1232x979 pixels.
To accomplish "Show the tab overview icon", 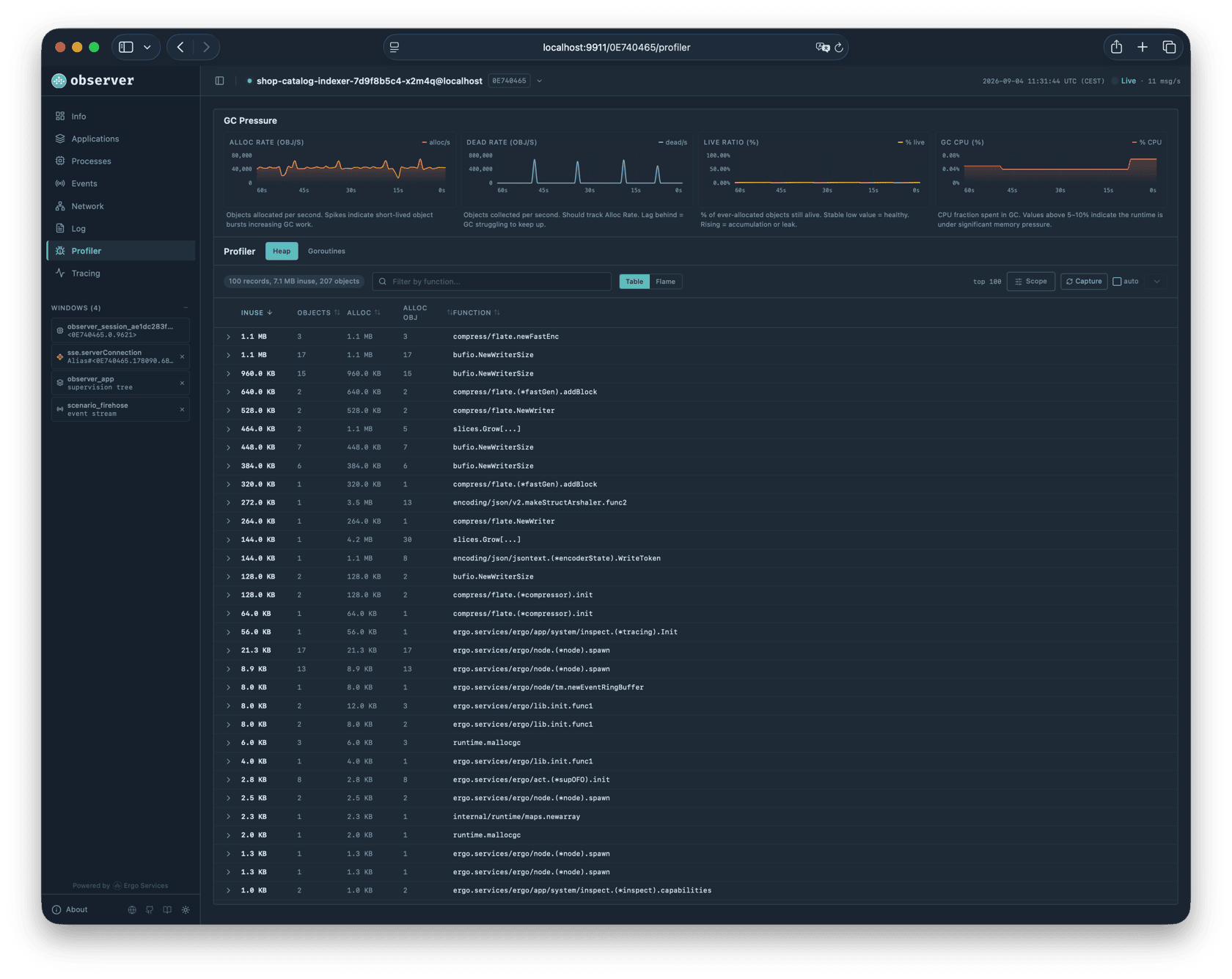I will (x=1169, y=47).
